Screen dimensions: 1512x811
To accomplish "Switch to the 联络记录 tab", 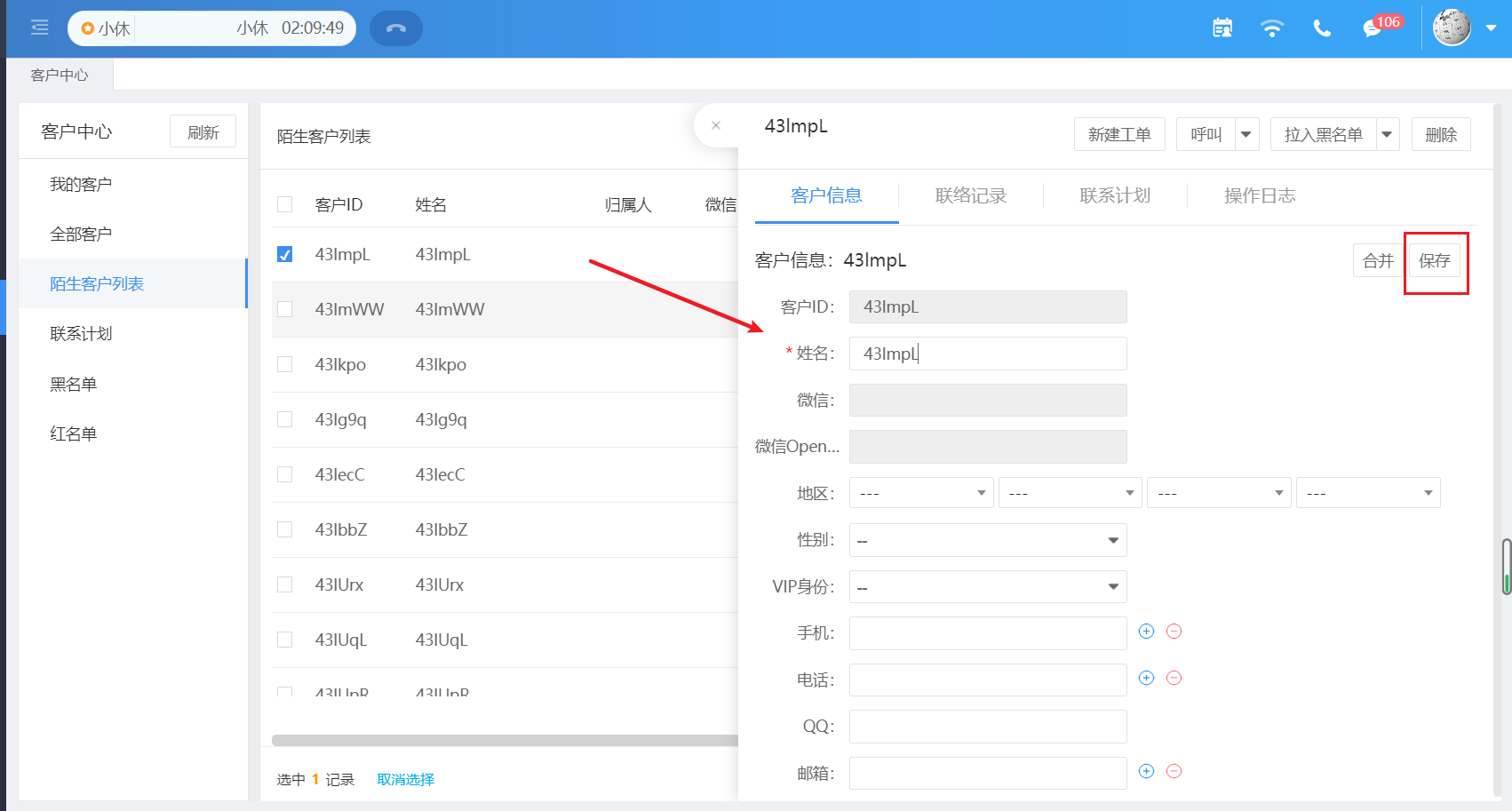I will [x=970, y=195].
